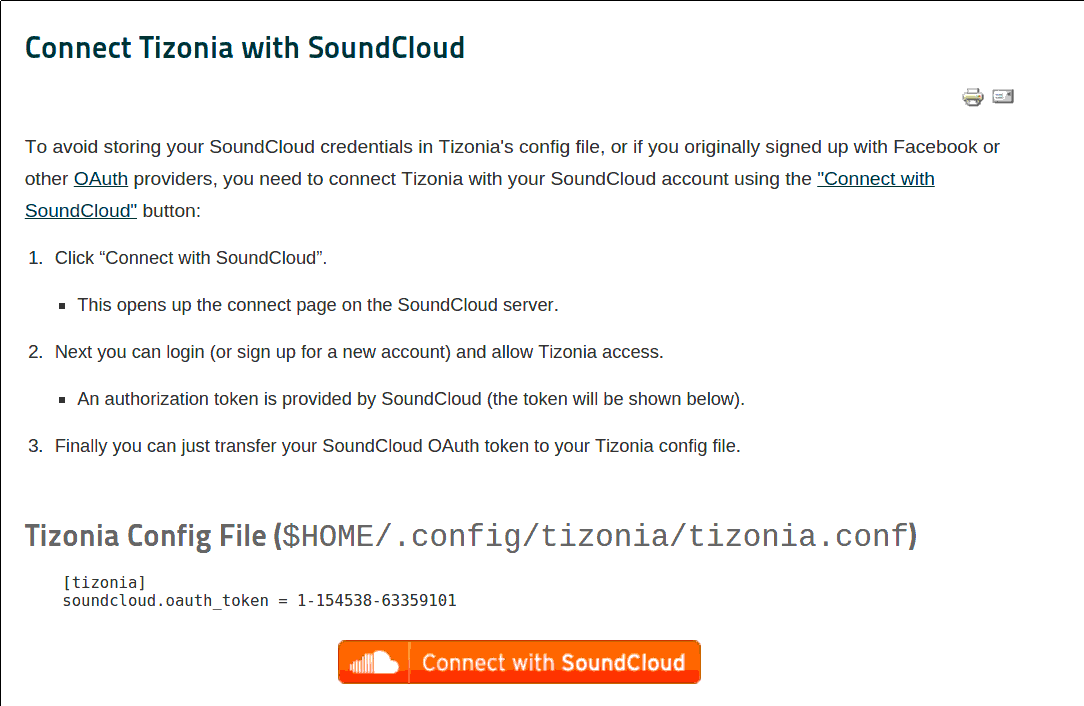Click step 3 about transferring the OAuth token
This screenshot has height=706, width=1084.
coord(398,446)
